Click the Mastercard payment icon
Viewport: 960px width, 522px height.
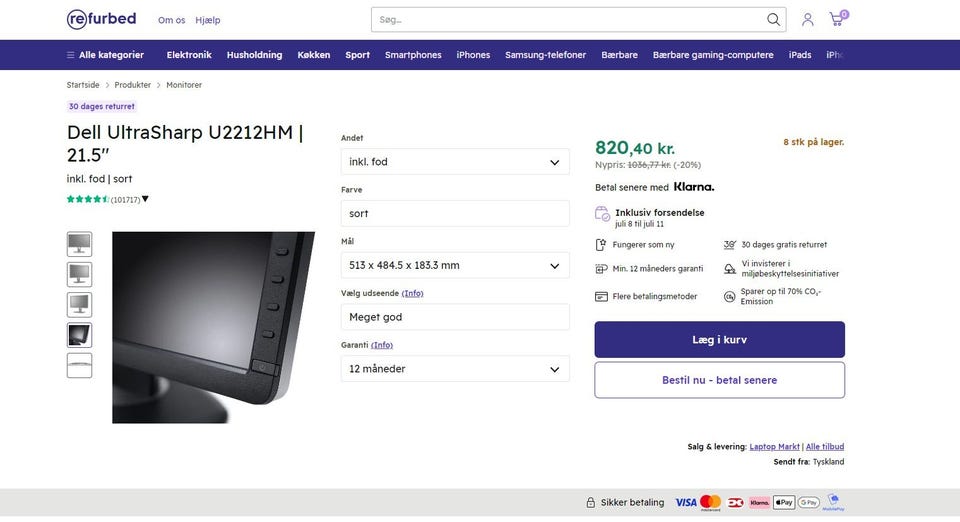(710, 502)
